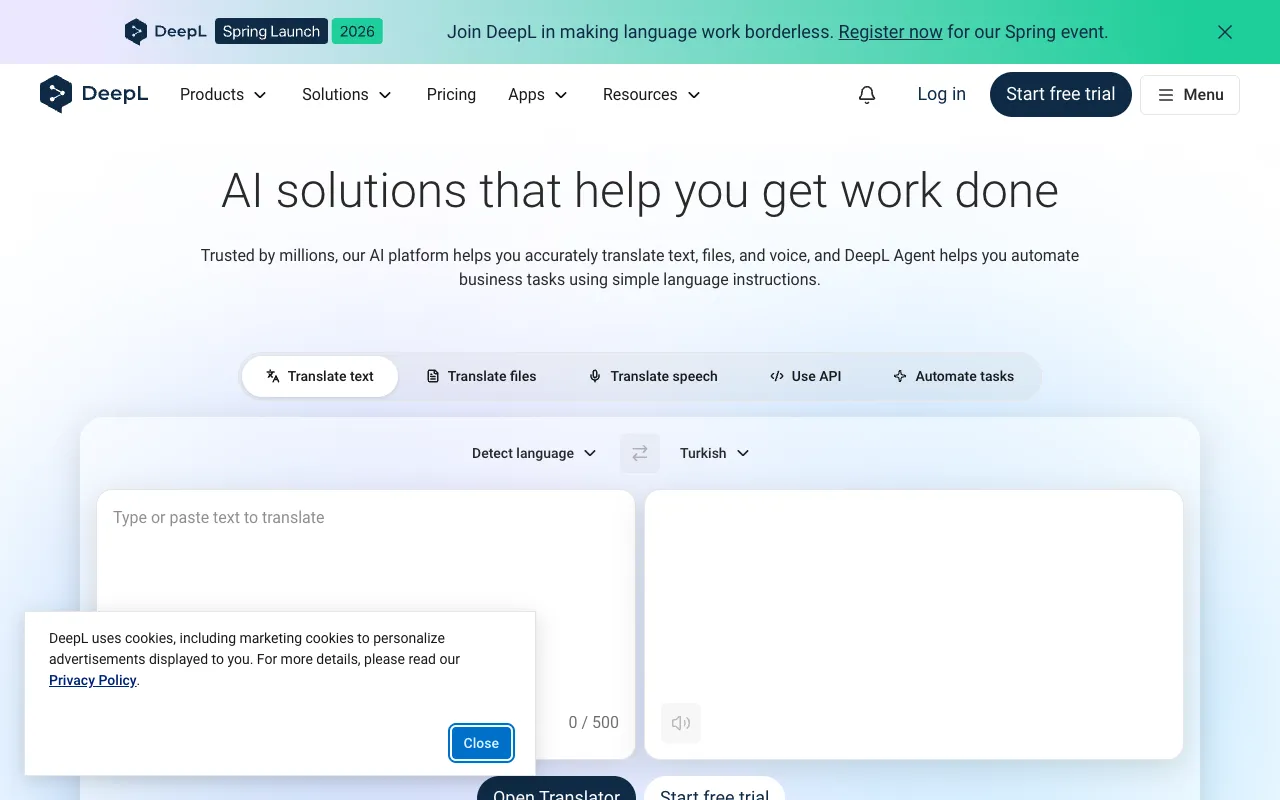The width and height of the screenshot is (1280, 800).
Task: Open the Privacy Policy link
Action: [92, 680]
